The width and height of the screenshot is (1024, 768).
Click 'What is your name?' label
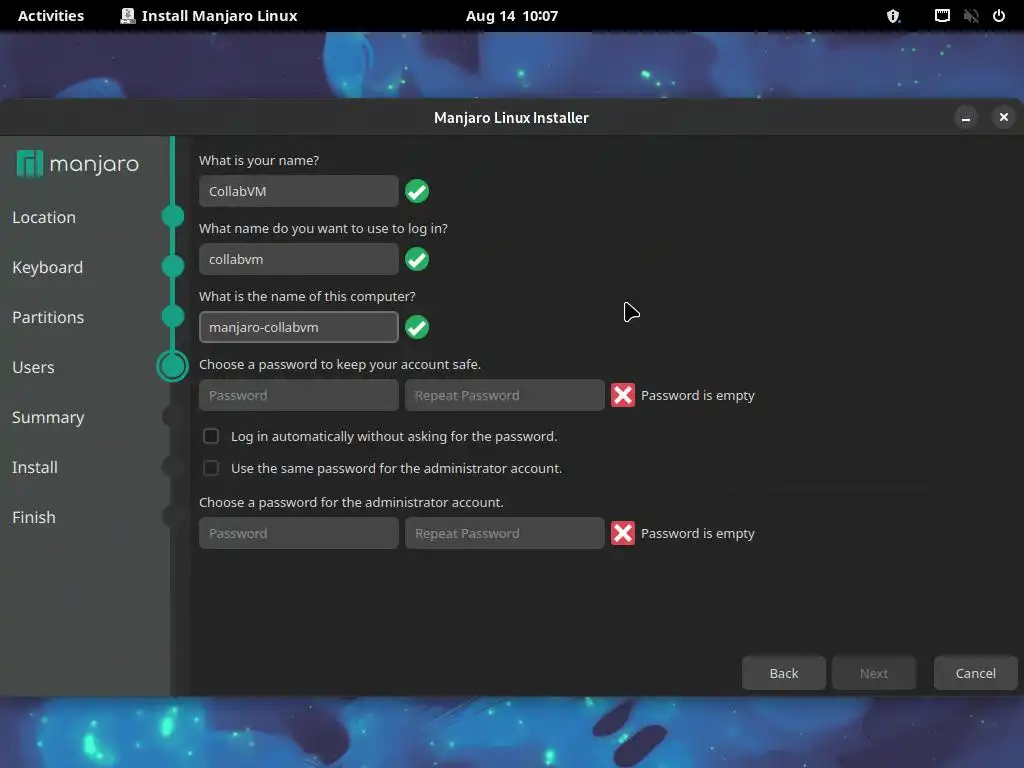tap(259, 160)
